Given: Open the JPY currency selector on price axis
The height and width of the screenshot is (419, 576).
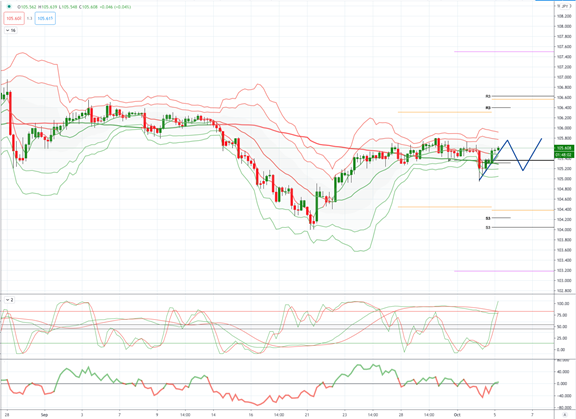Looking at the screenshot, I should 564,6.
